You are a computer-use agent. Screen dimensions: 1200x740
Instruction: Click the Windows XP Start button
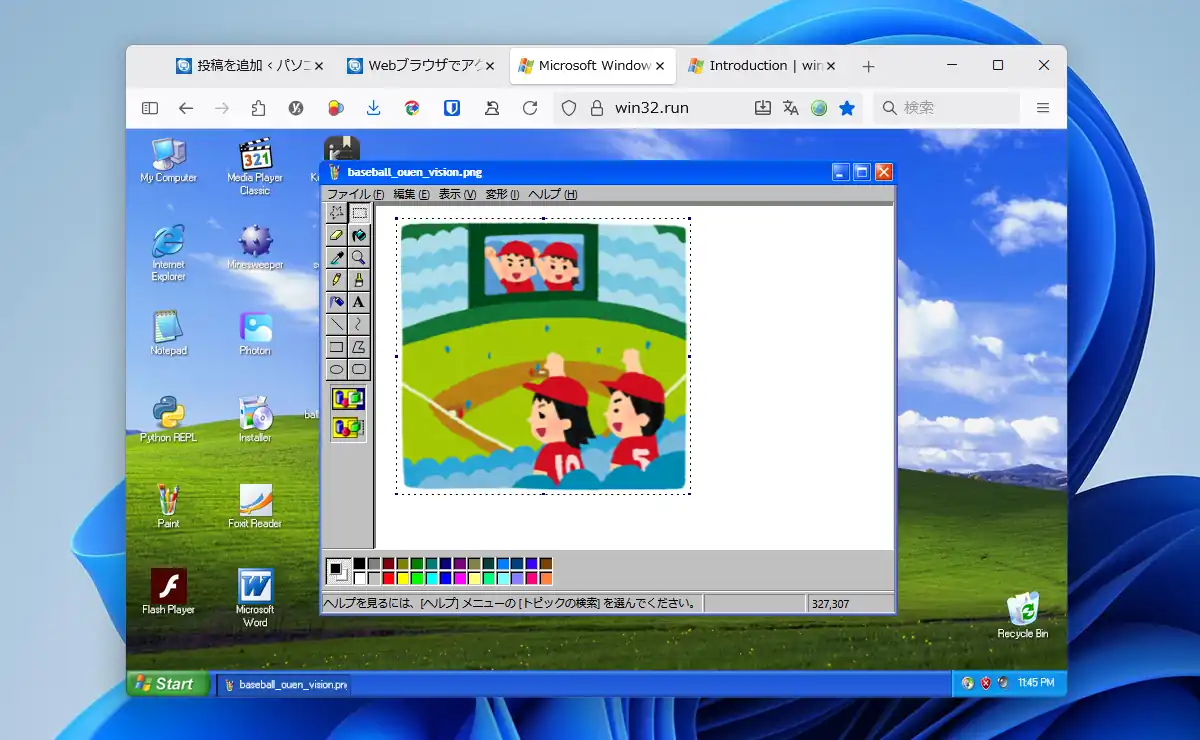pyautogui.click(x=166, y=684)
